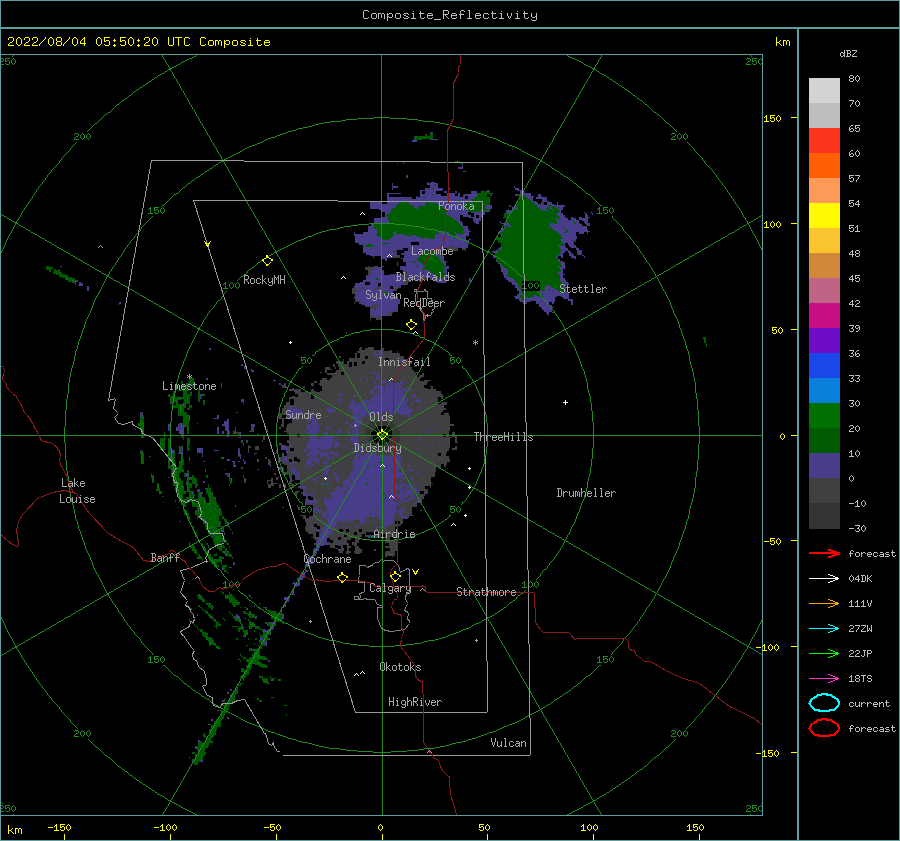Click the Okotoks city label
This screenshot has height=841, width=900.
coord(400,666)
